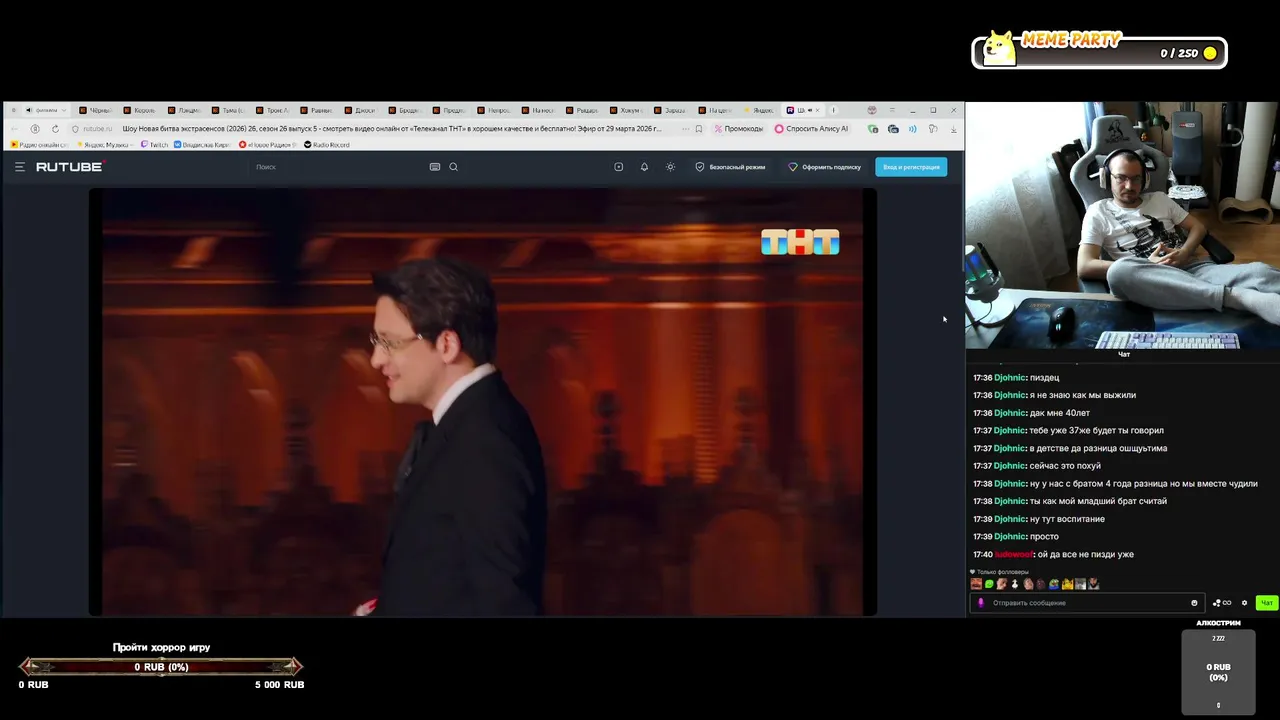Click chat message 'ну тут воспитание'

click(1067, 519)
